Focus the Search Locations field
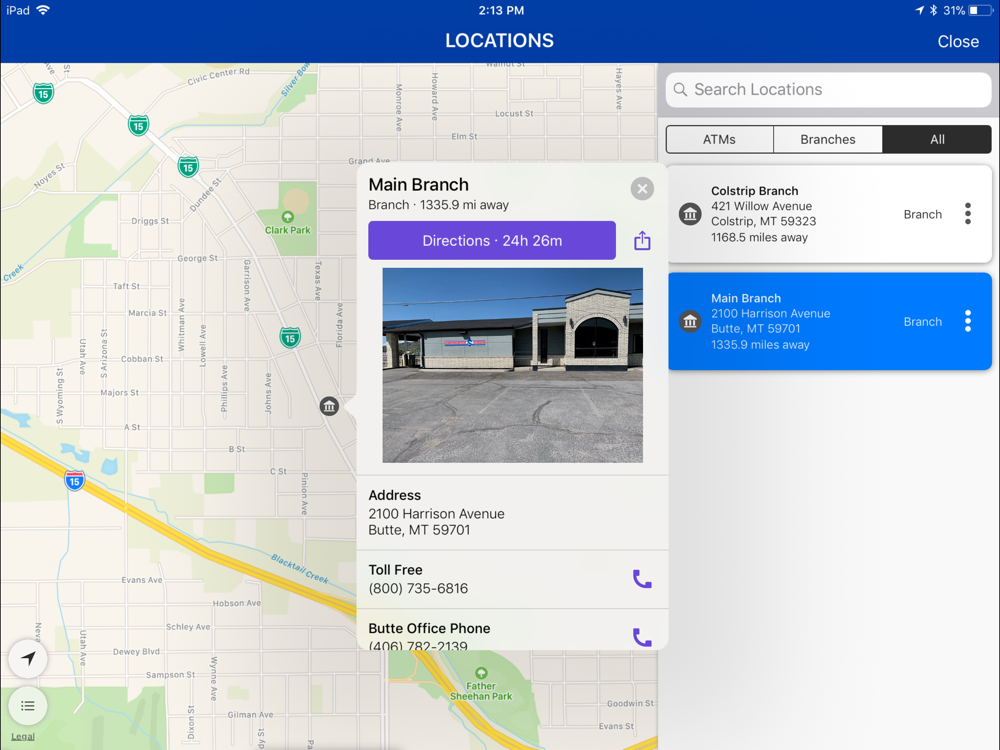This screenshot has width=1000, height=750. click(x=828, y=90)
